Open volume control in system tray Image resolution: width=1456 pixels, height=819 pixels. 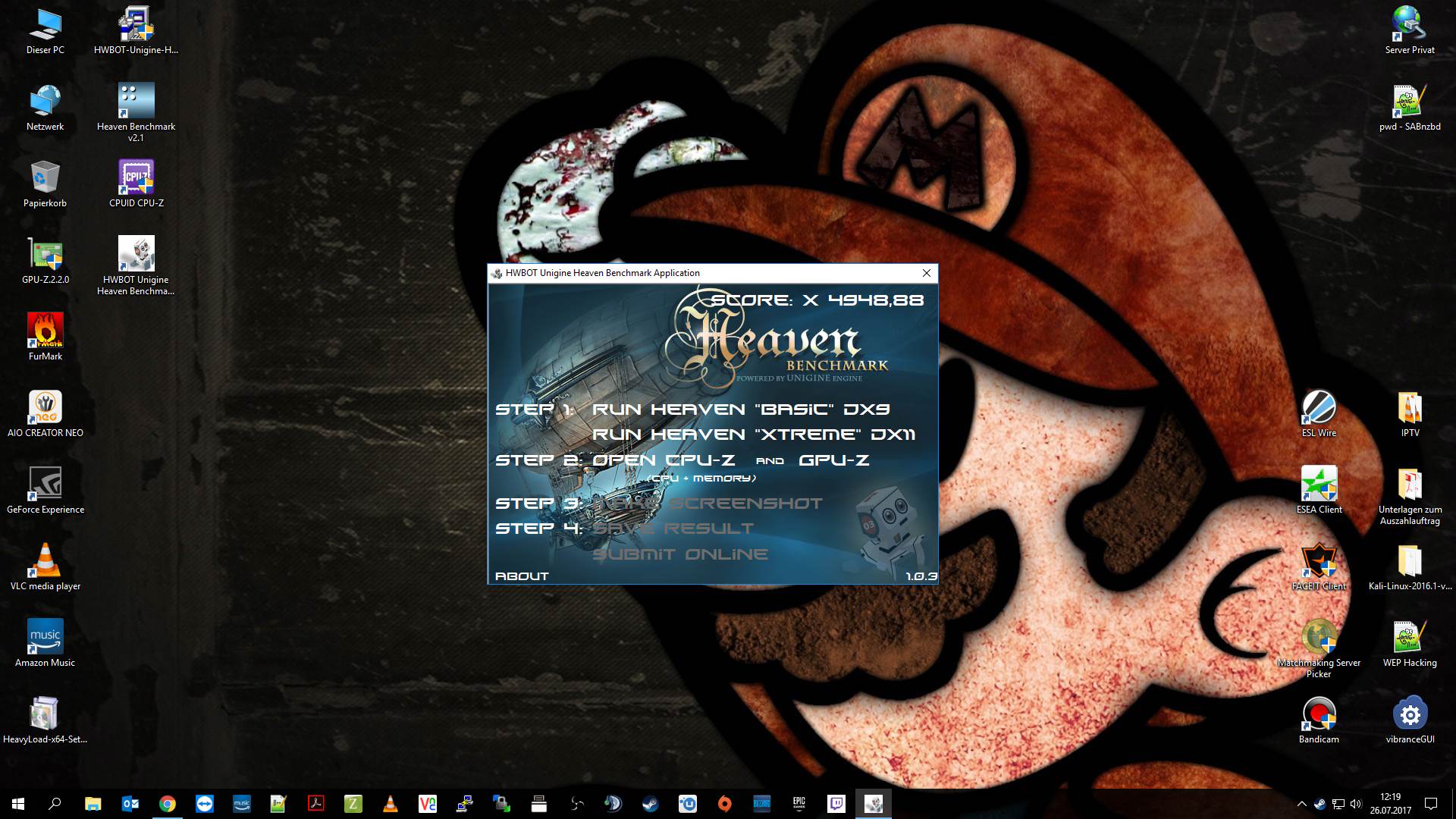[x=1356, y=804]
